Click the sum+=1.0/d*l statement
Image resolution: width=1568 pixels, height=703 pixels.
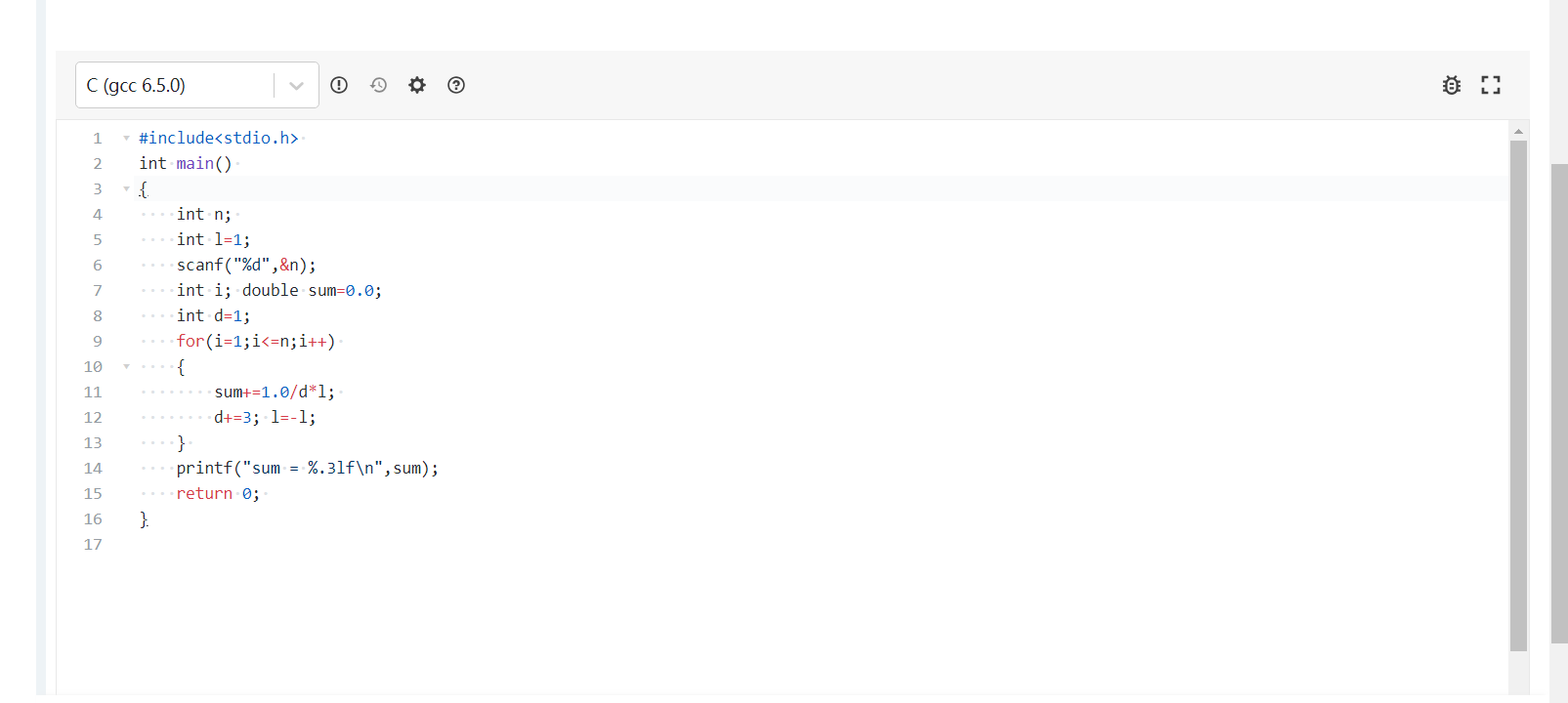(274, 392)
